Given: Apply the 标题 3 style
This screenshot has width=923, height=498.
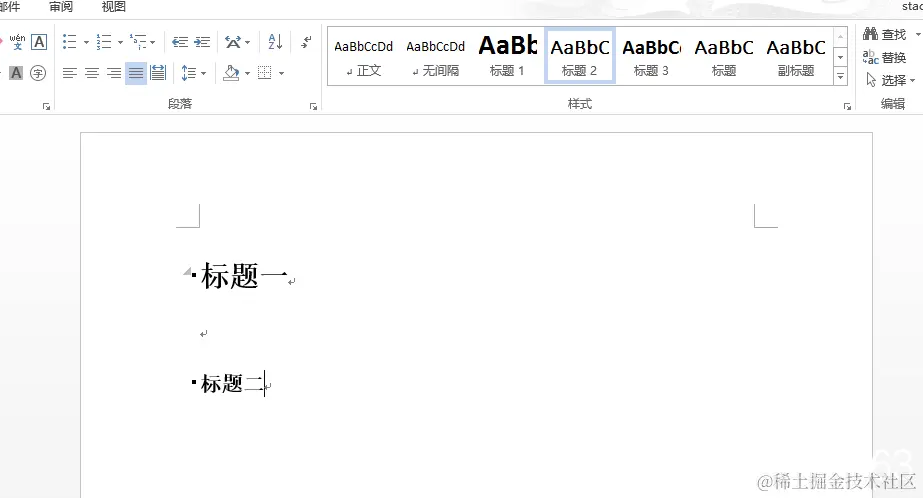Looking at the screenshot, I should (x=651, y=57).
